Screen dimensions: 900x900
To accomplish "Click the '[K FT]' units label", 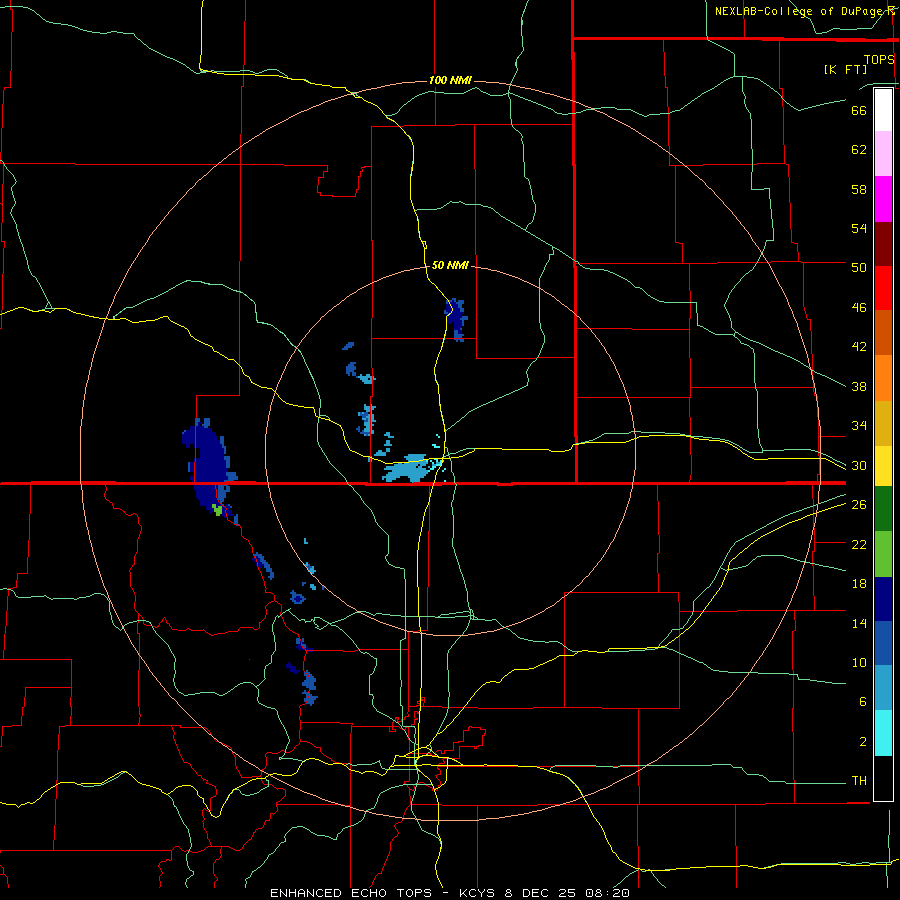I will (845, 70).
